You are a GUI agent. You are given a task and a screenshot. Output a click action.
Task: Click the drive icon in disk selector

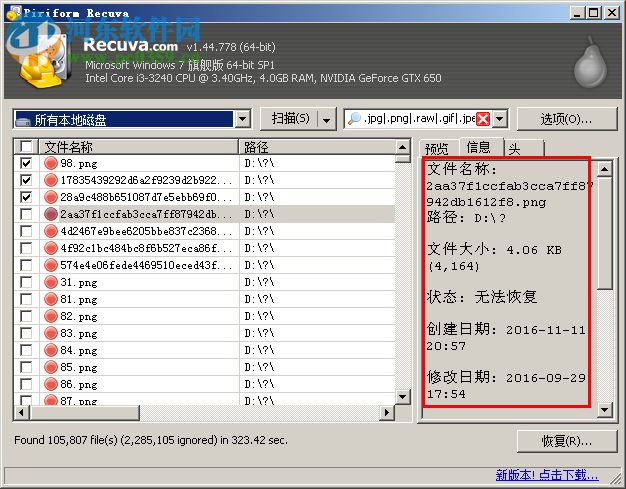tap(23, 121)
